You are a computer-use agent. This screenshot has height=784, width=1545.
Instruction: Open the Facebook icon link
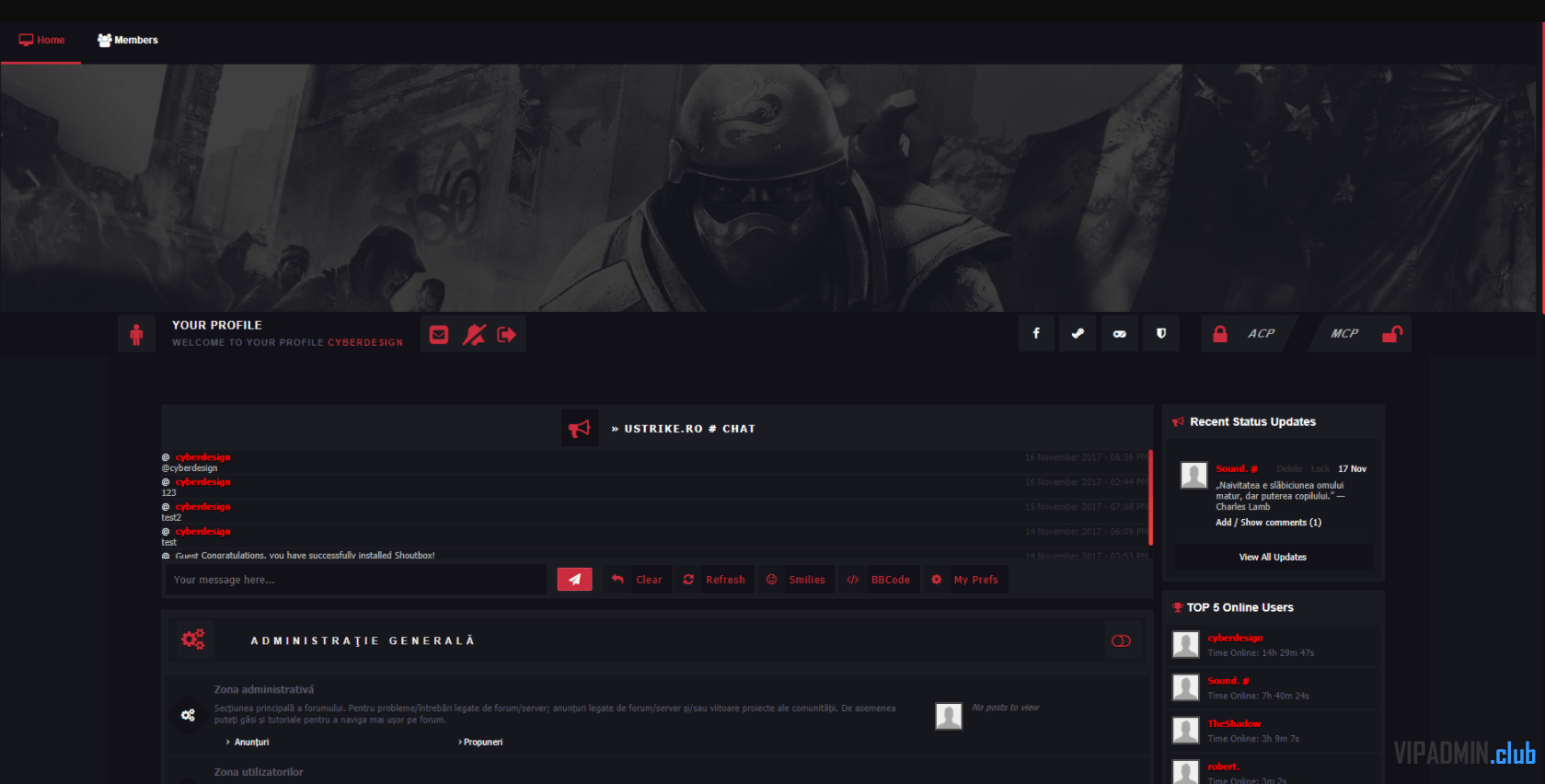click(1036, 333)
